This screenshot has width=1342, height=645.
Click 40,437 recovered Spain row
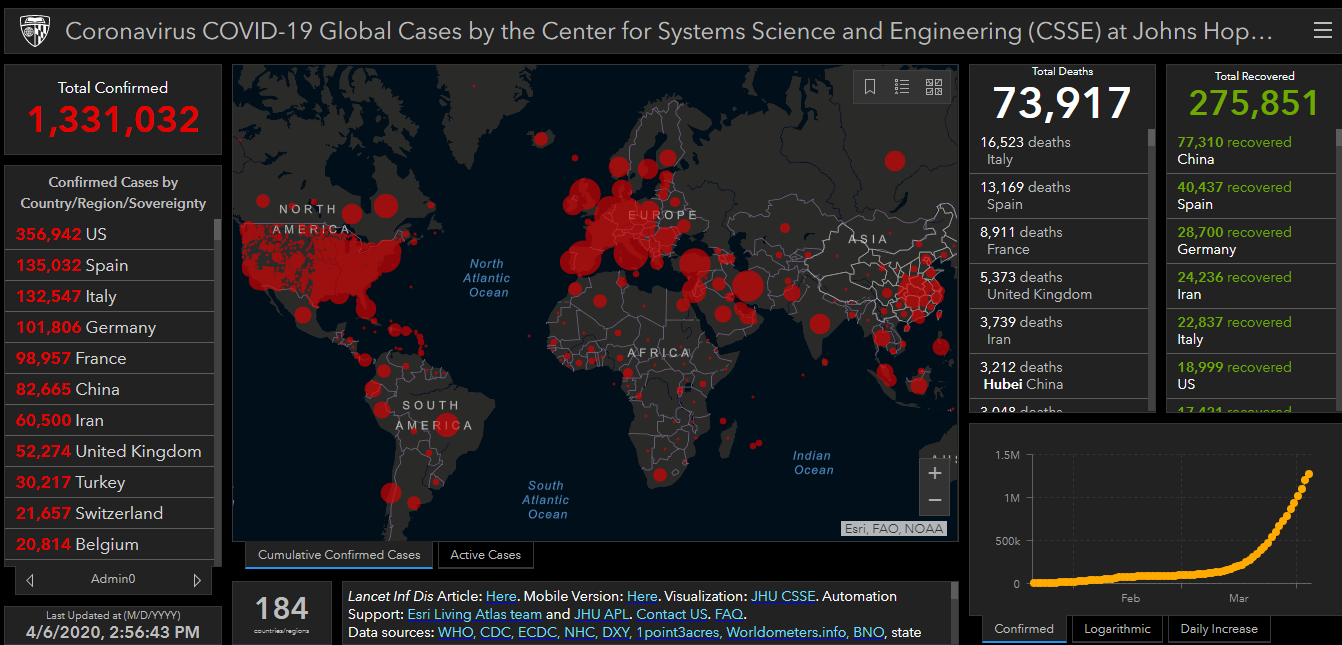click(x=1251, y=196)
